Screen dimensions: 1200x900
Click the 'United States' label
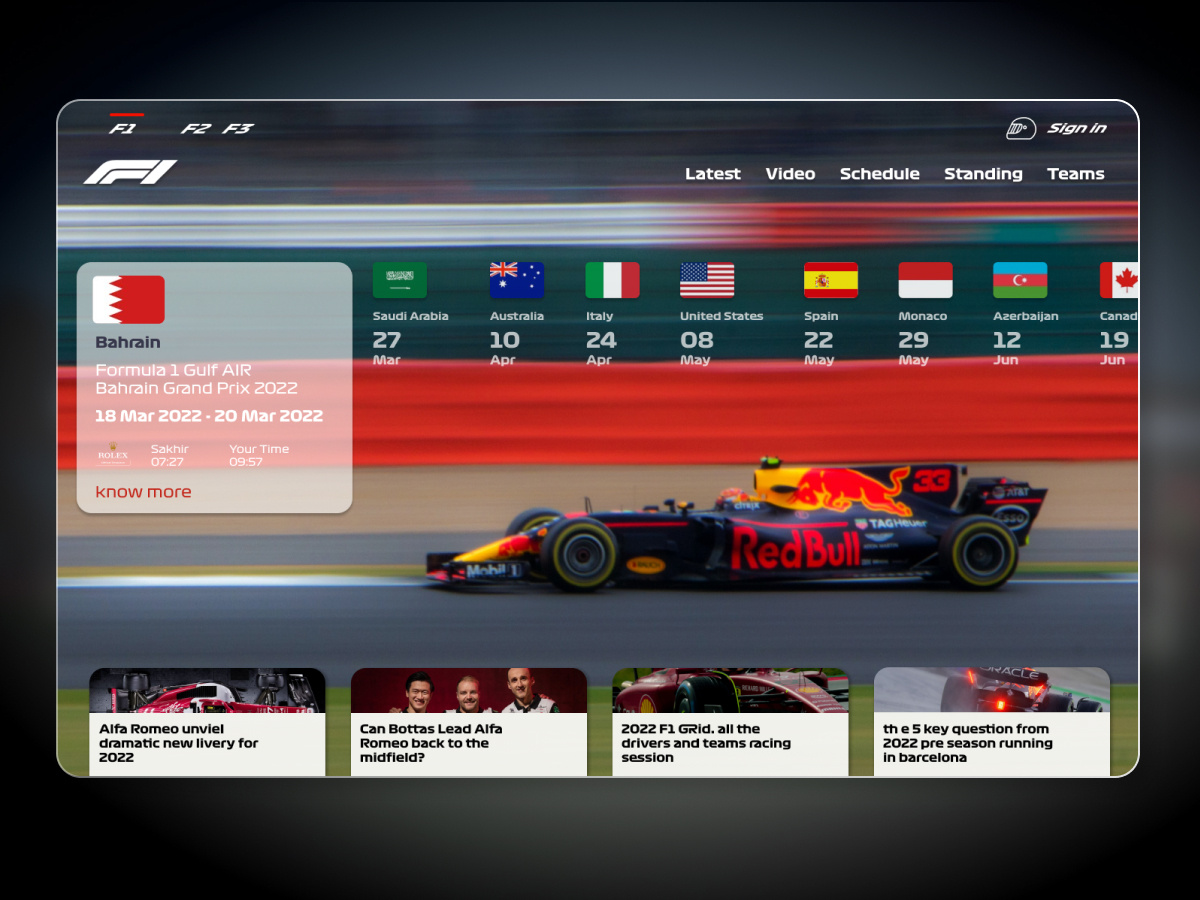[721, 316]
